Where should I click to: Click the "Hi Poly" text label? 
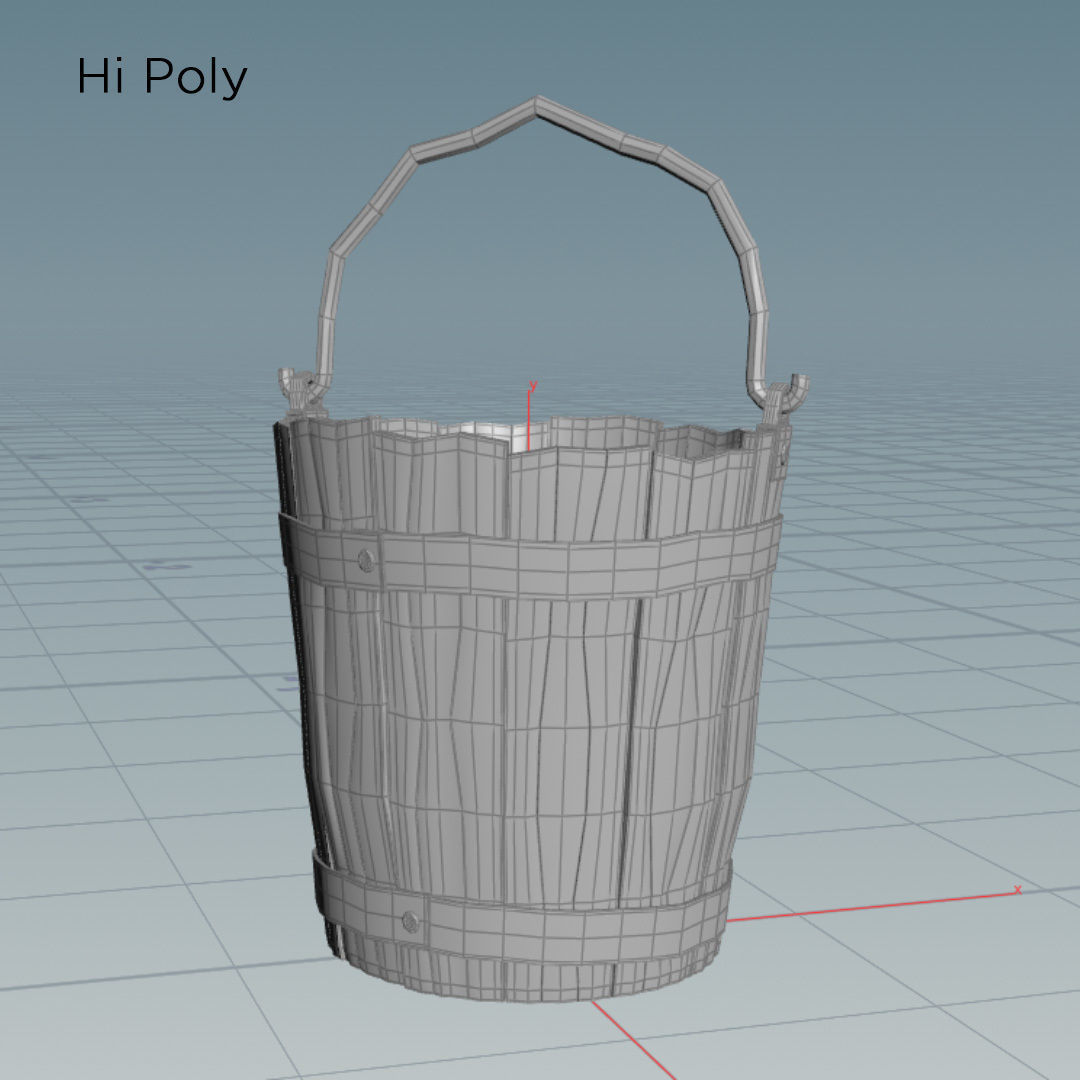(x=162, y=77)
